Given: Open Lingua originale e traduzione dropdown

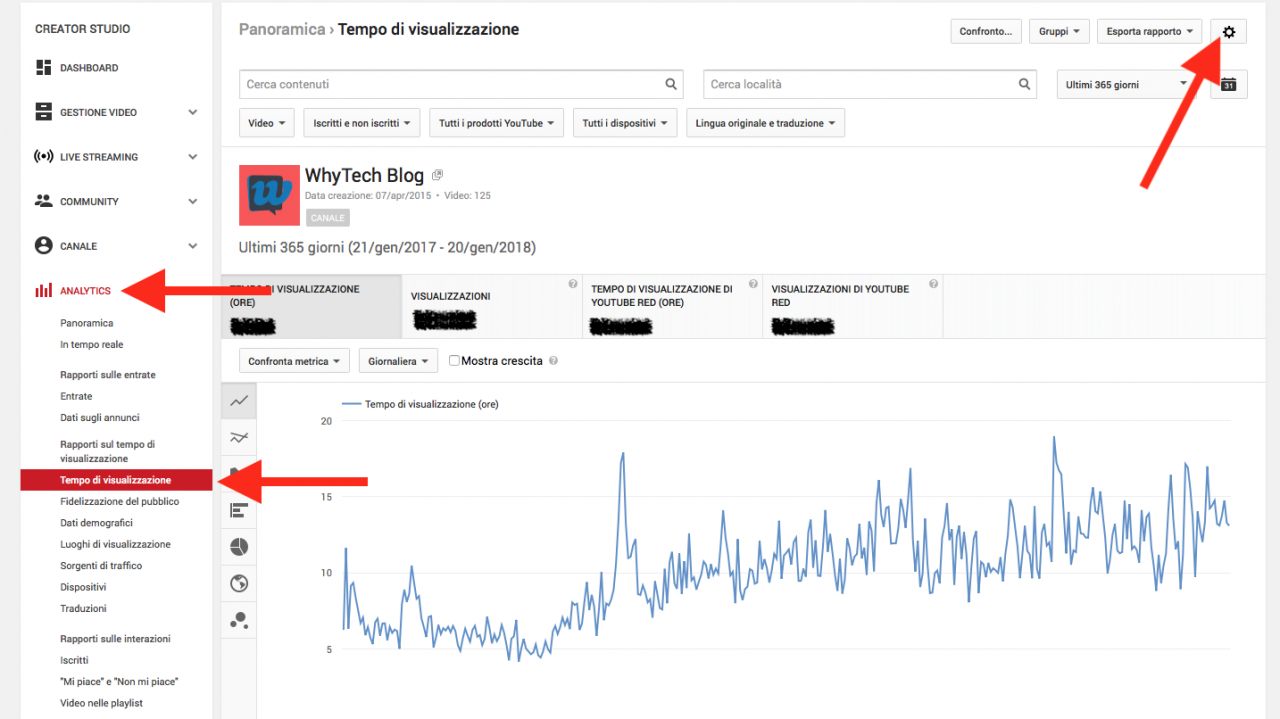Looking at the screenshot, I should [765, 123].
